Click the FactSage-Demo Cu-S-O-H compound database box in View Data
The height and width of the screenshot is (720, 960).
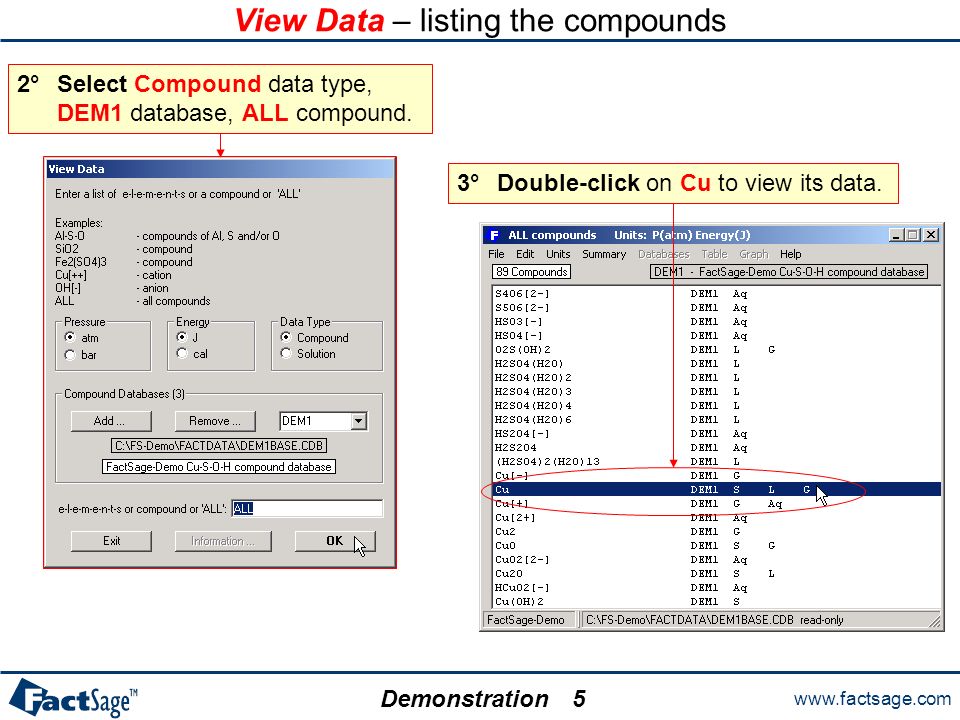(219, 467)
